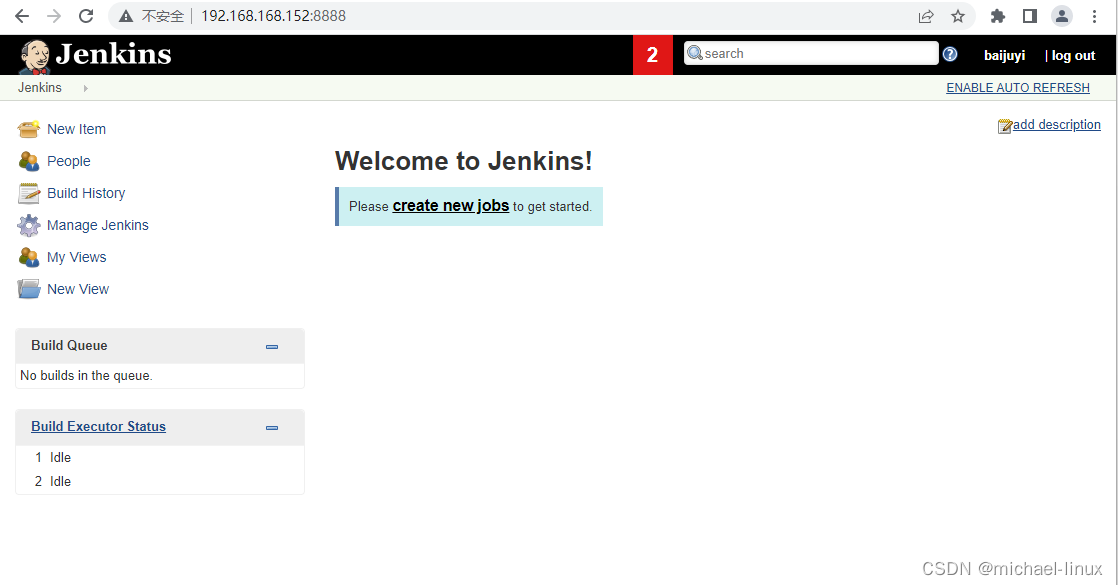Viewport: 1118px width, 585px height.
Task: Reload the page with the refresh icon
Action: point(86,16)
